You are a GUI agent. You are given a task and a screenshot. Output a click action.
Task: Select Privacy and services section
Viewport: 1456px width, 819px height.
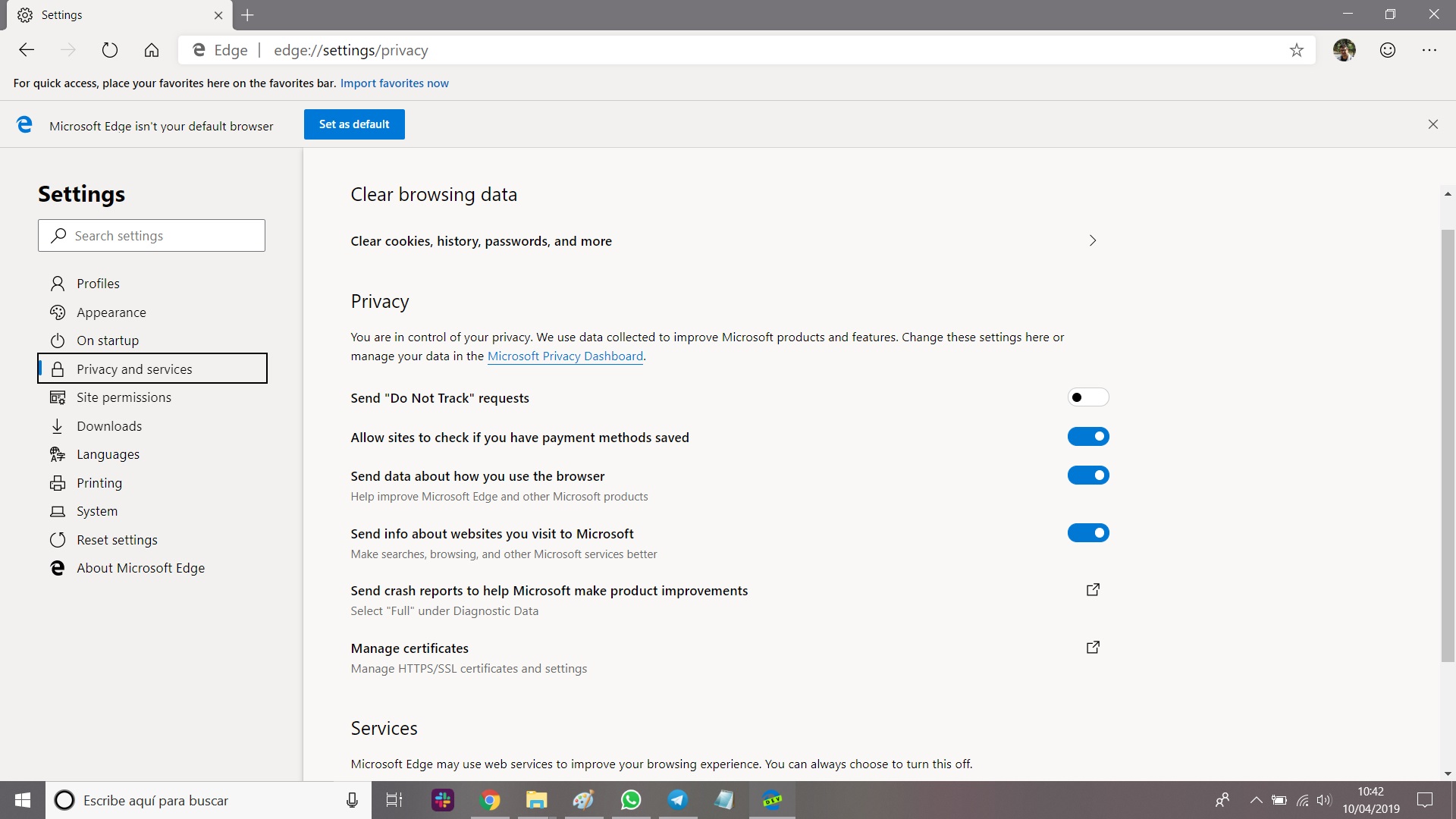[x=152, y=369]
